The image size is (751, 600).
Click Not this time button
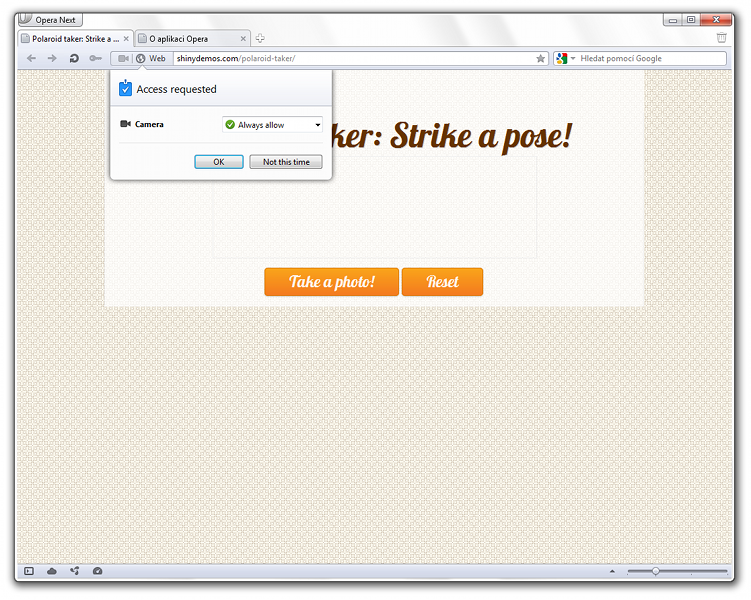[286, 162]
